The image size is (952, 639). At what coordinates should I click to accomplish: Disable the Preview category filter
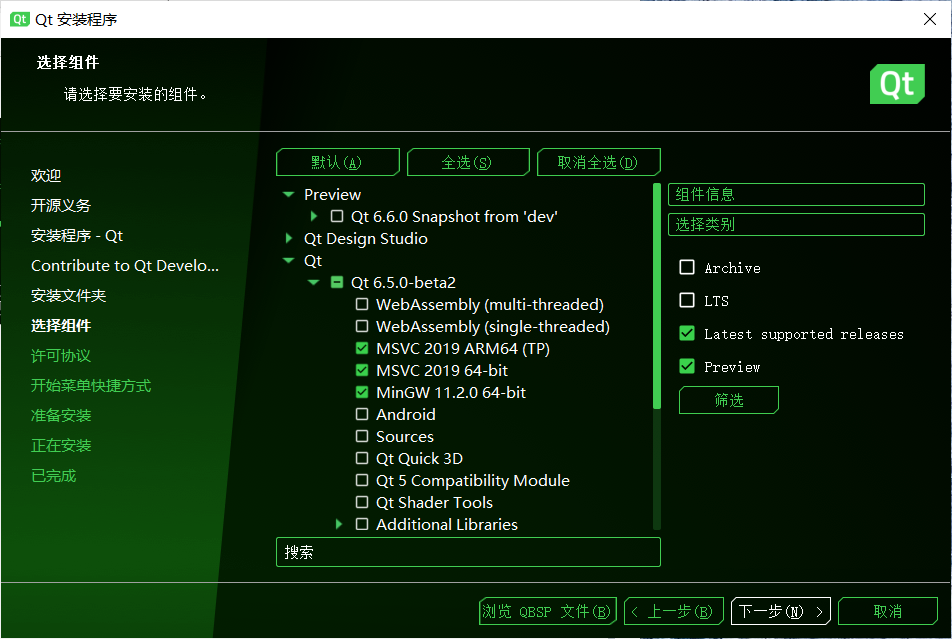click(x=687, y=366)
